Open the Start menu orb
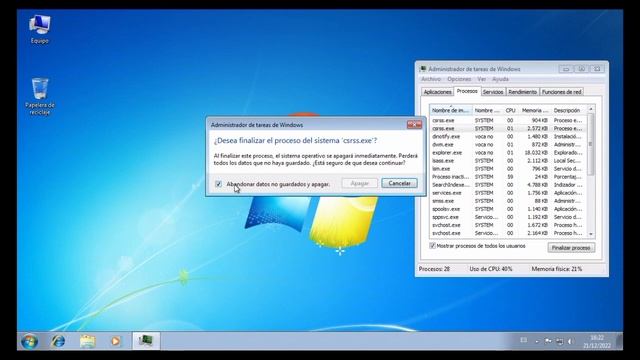This screenshot has height=360, width=640. click(x=29, y=341)
